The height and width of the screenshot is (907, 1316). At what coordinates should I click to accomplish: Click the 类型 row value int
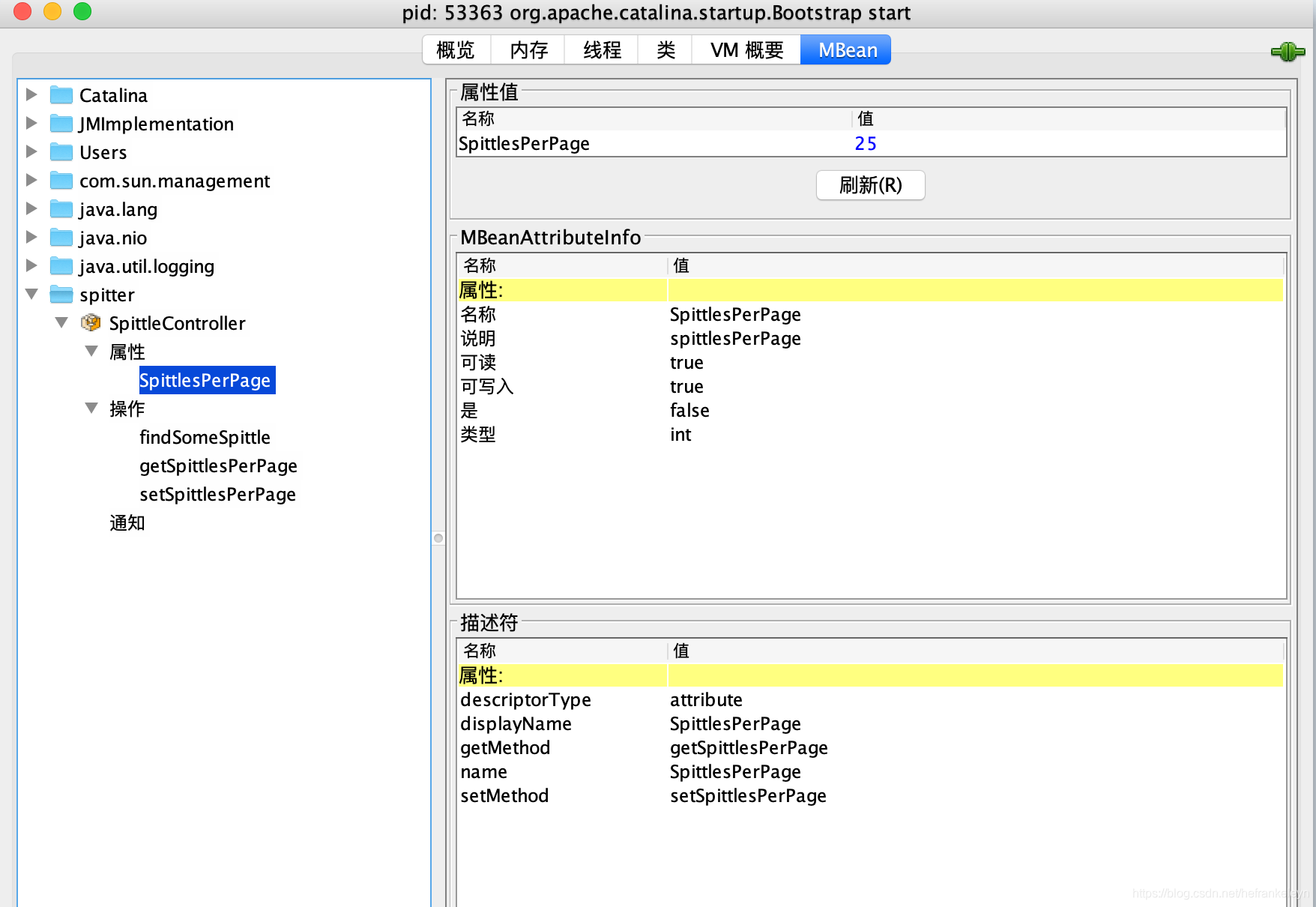pos(680,434)
